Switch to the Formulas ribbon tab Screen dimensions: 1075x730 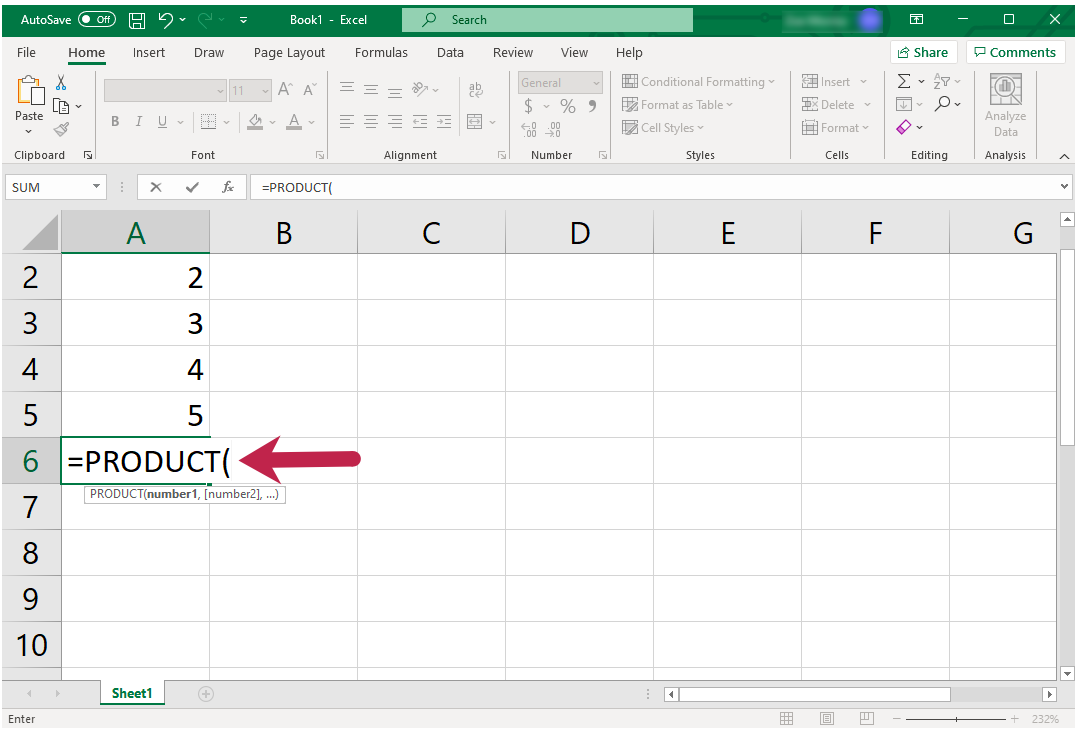[x=381, y=52]
